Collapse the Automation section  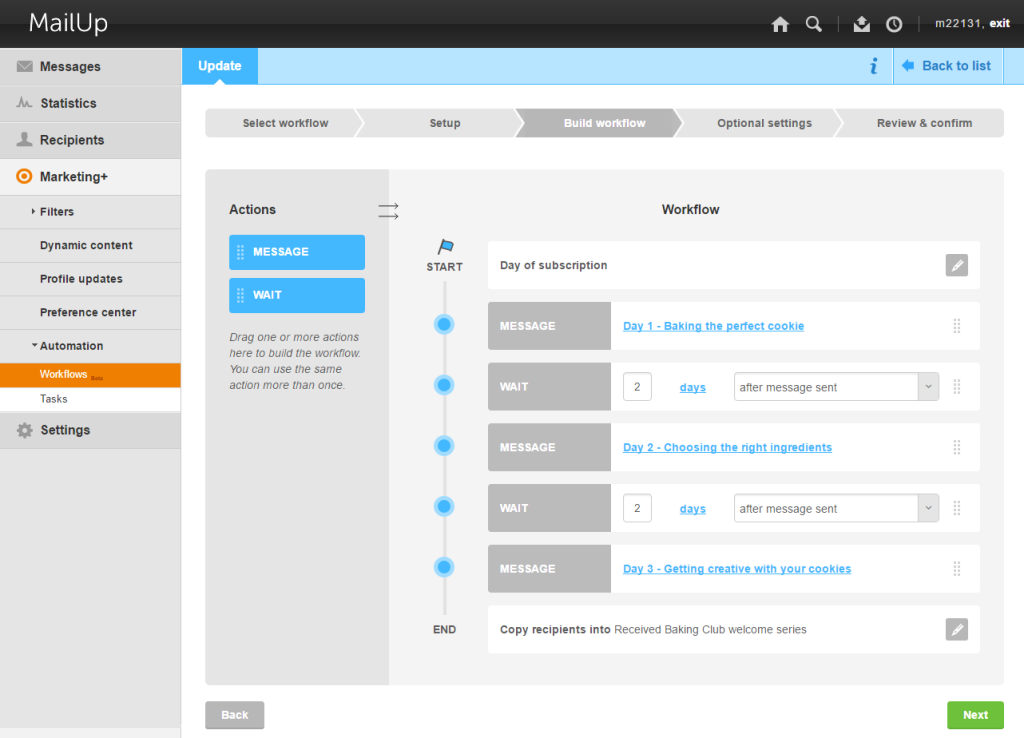coord(70,346)
